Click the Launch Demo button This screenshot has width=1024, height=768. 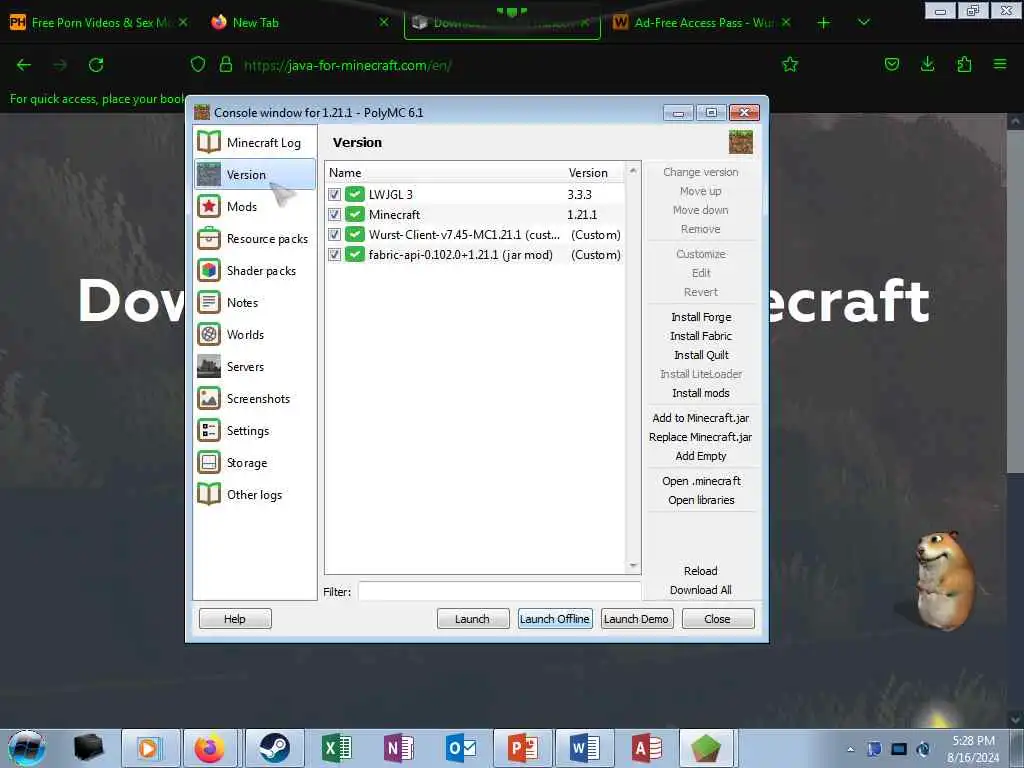point(637,618)
